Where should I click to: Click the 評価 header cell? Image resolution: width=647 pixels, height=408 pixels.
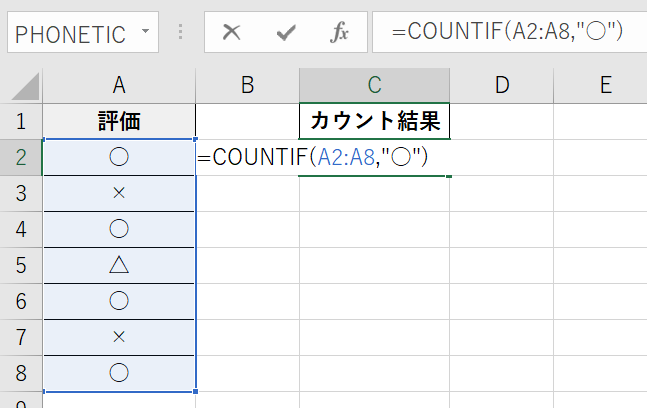point(119,122)
